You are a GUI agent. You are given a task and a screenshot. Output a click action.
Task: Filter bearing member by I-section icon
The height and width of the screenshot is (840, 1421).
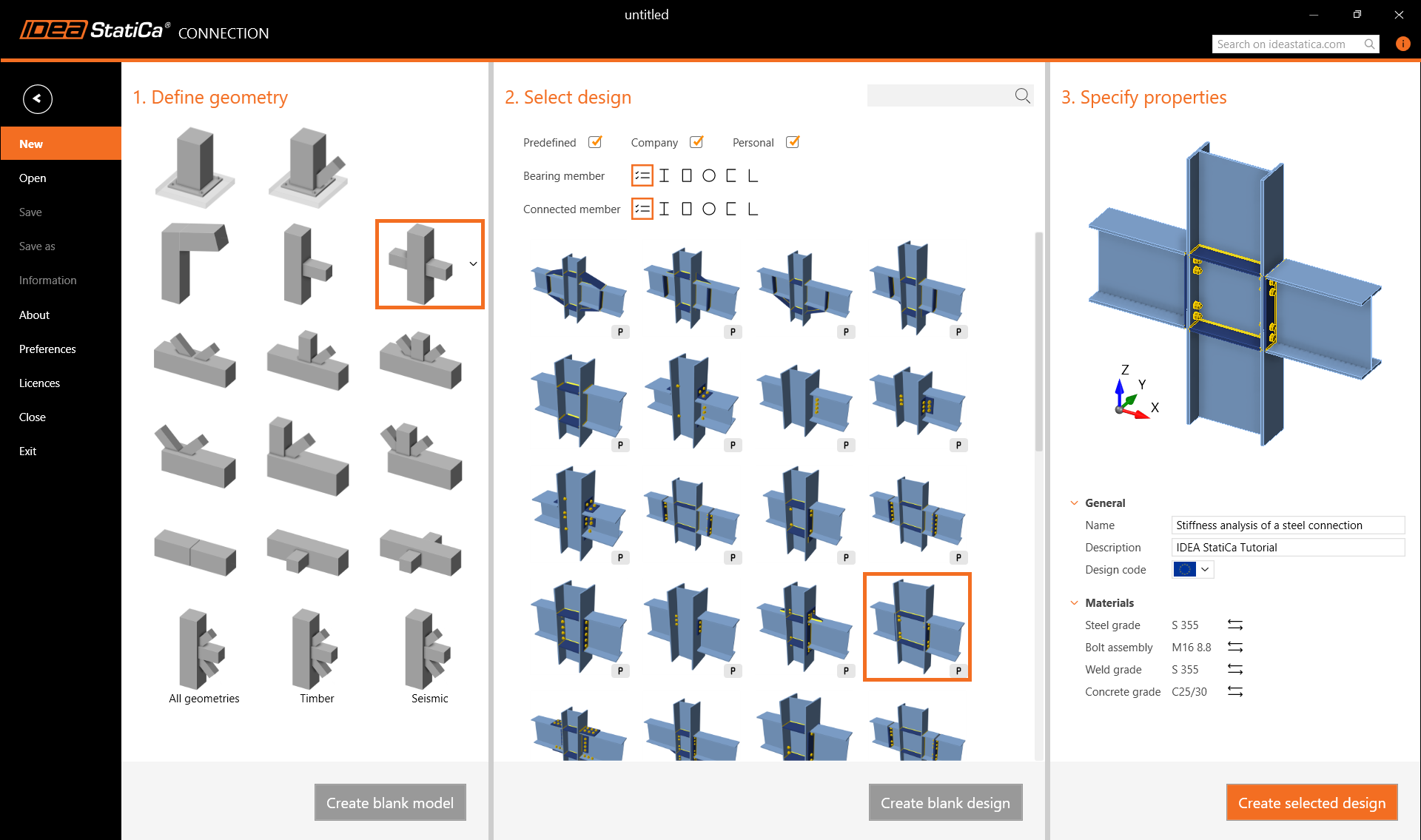tap(664, 175)
